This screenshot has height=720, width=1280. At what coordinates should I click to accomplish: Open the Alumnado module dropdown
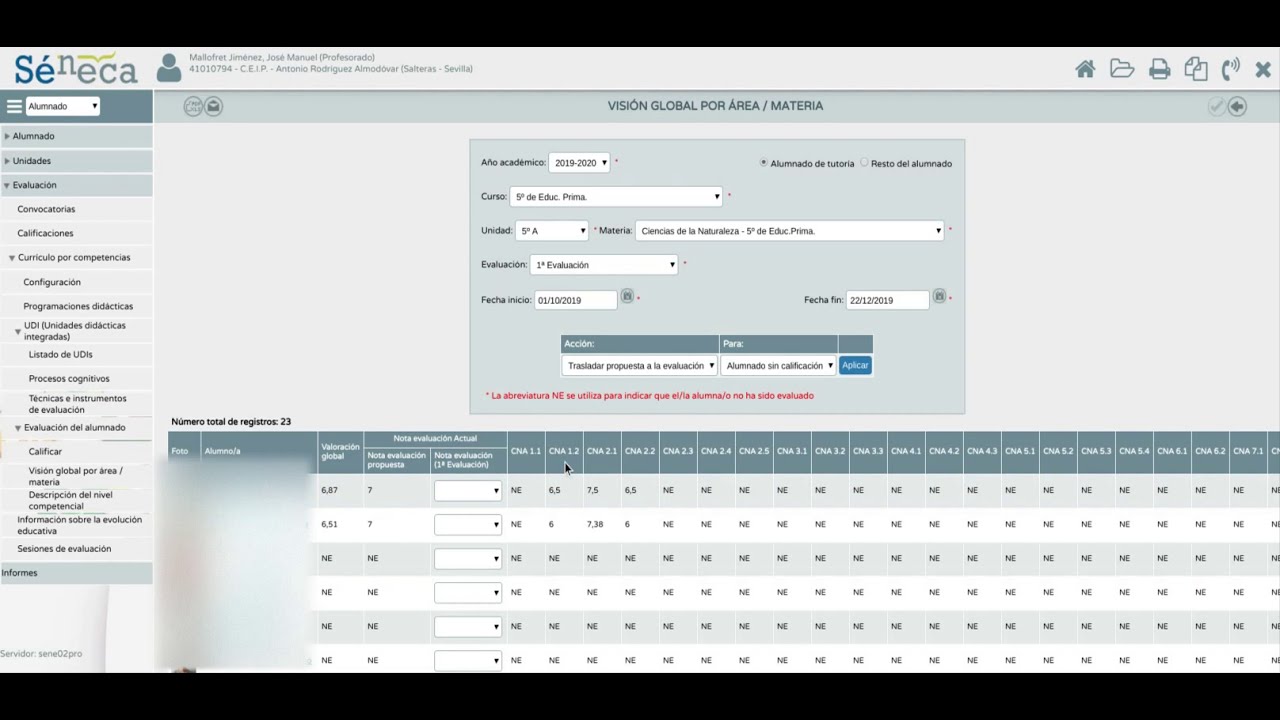(62, 106)
